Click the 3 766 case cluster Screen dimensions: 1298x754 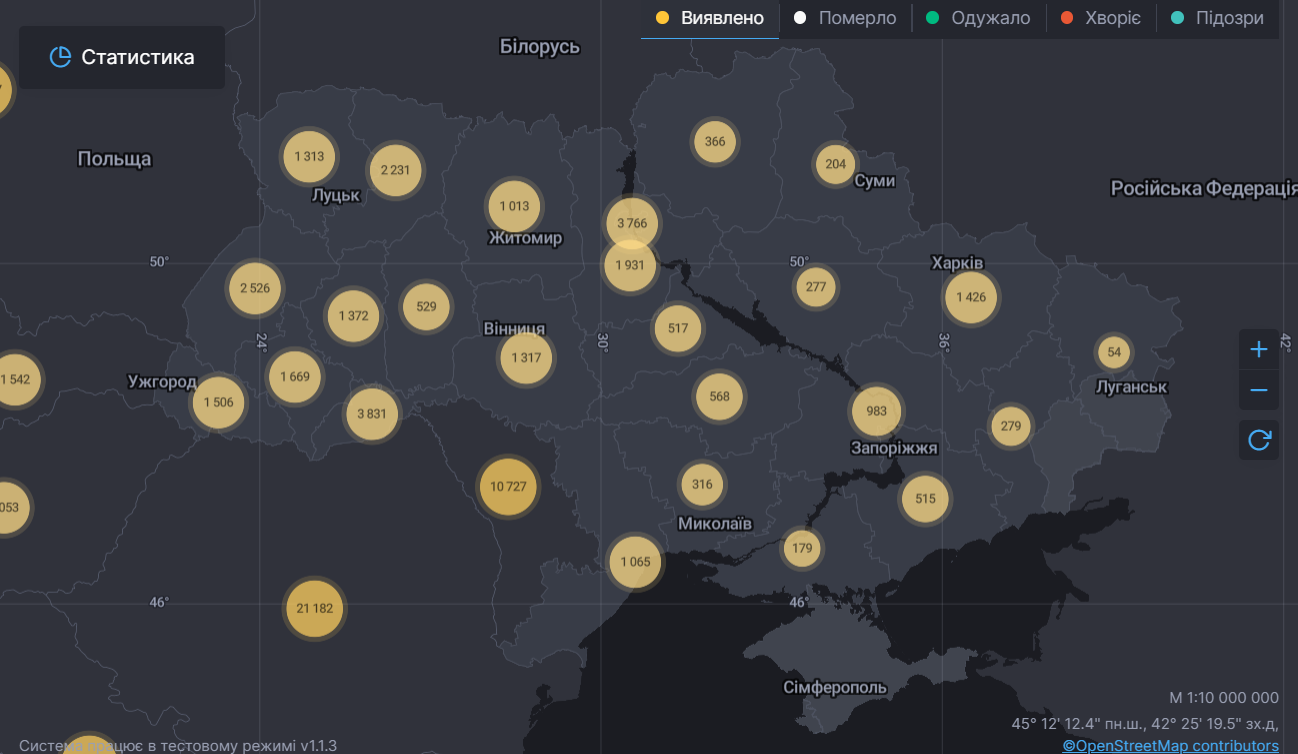[632, 223]
